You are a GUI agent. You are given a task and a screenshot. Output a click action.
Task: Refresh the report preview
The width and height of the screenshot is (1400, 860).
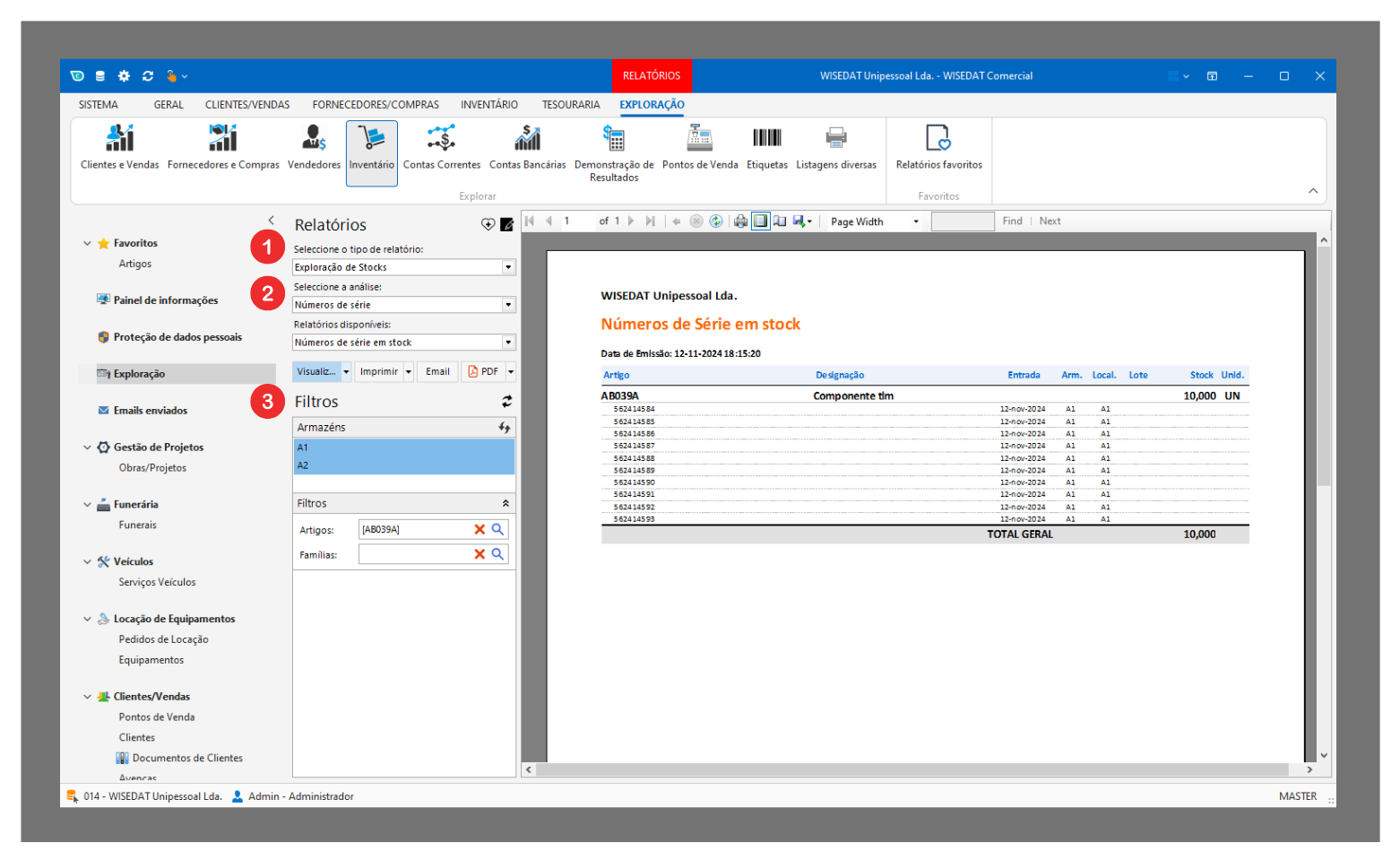716,222
